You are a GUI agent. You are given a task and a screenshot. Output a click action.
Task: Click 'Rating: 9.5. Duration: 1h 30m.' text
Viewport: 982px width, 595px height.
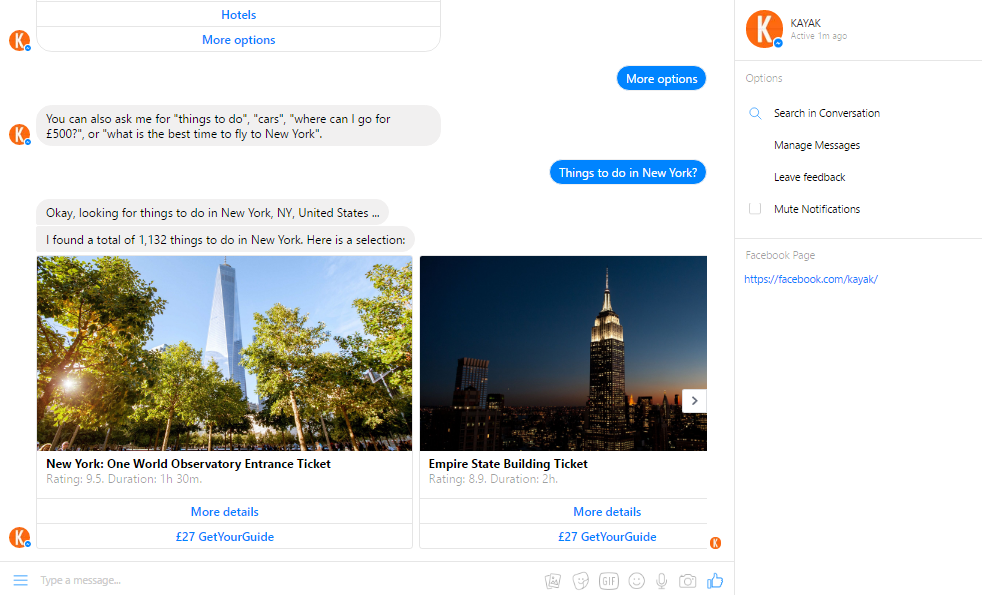pos(124,479)
